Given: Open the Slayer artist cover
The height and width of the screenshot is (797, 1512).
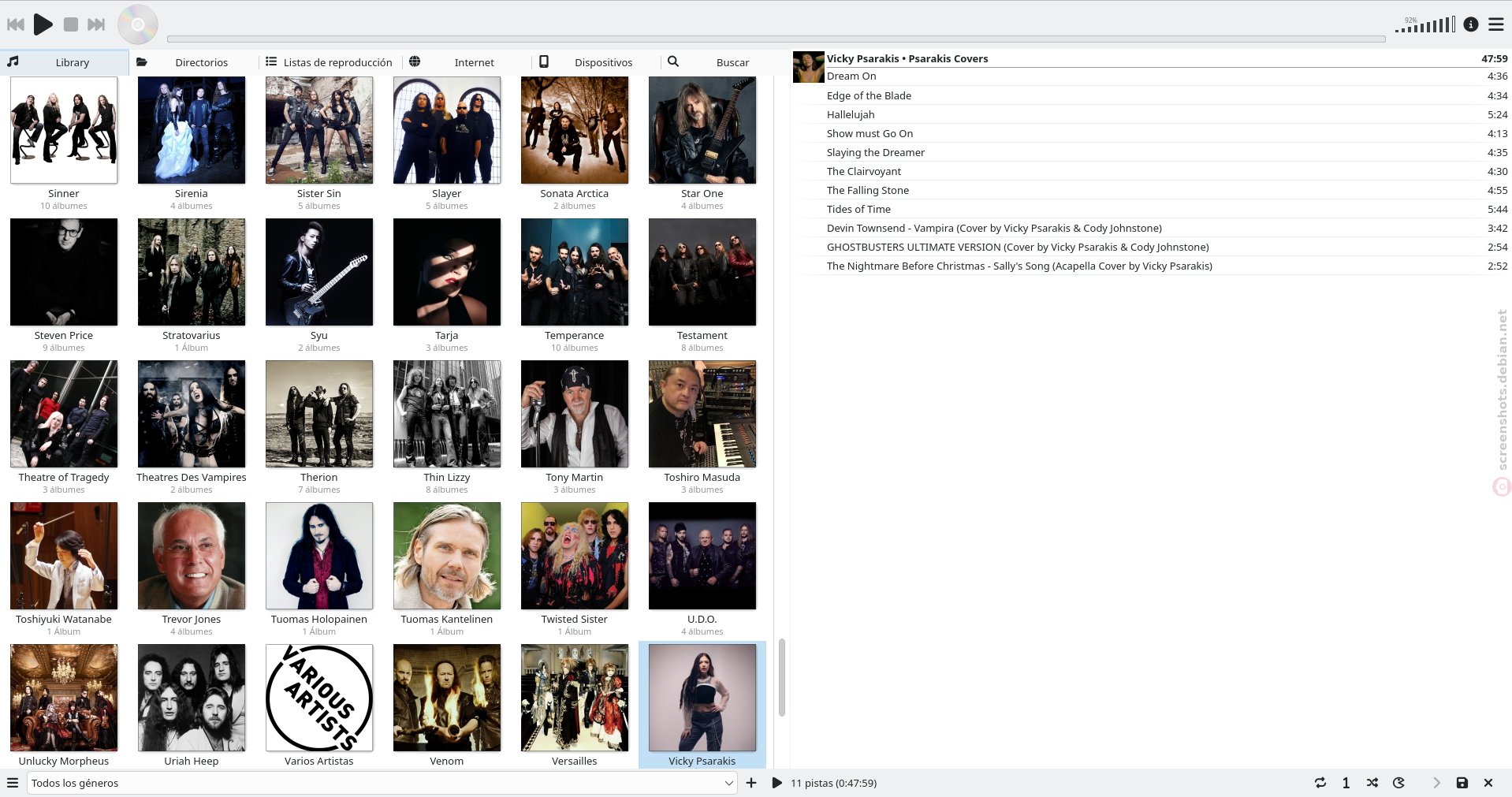Looking at the screenshot, I should pos(447,130).
